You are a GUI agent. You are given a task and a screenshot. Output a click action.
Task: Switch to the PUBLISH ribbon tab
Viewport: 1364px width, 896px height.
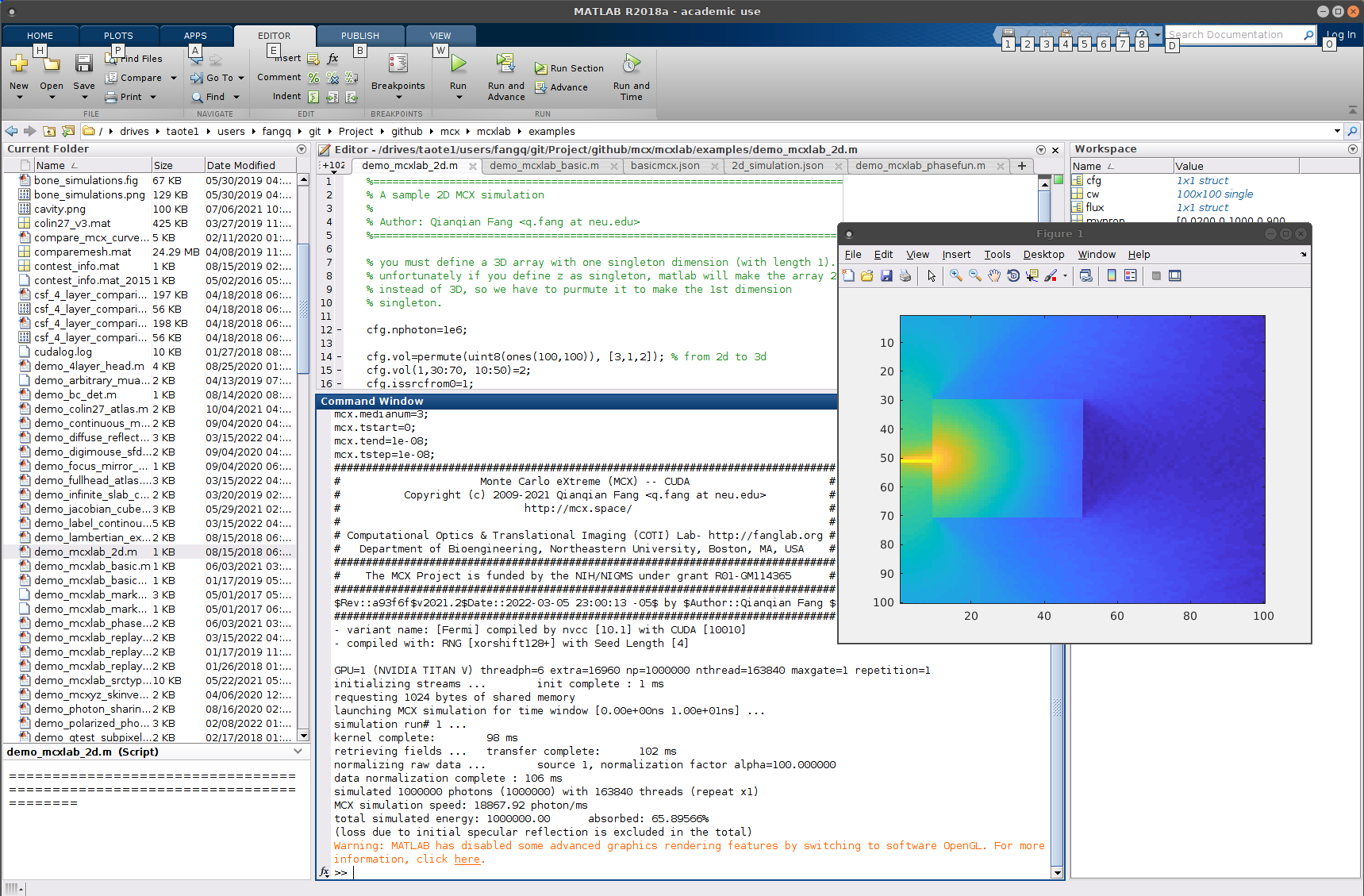(359, 35)
